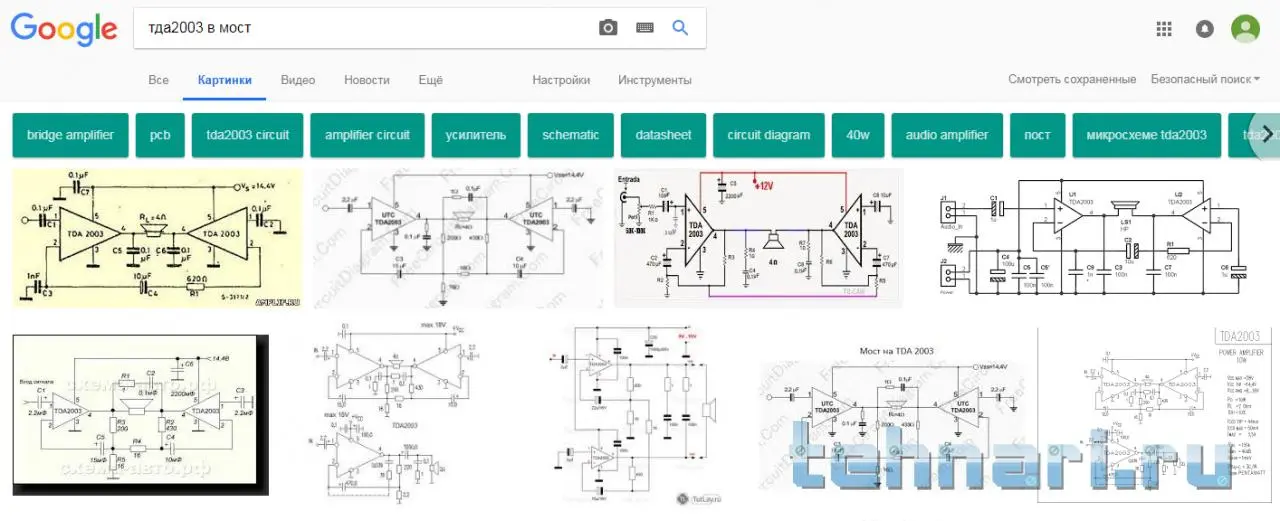
Task: Select the bridge amplifier chip
Action: click(70, 135)
